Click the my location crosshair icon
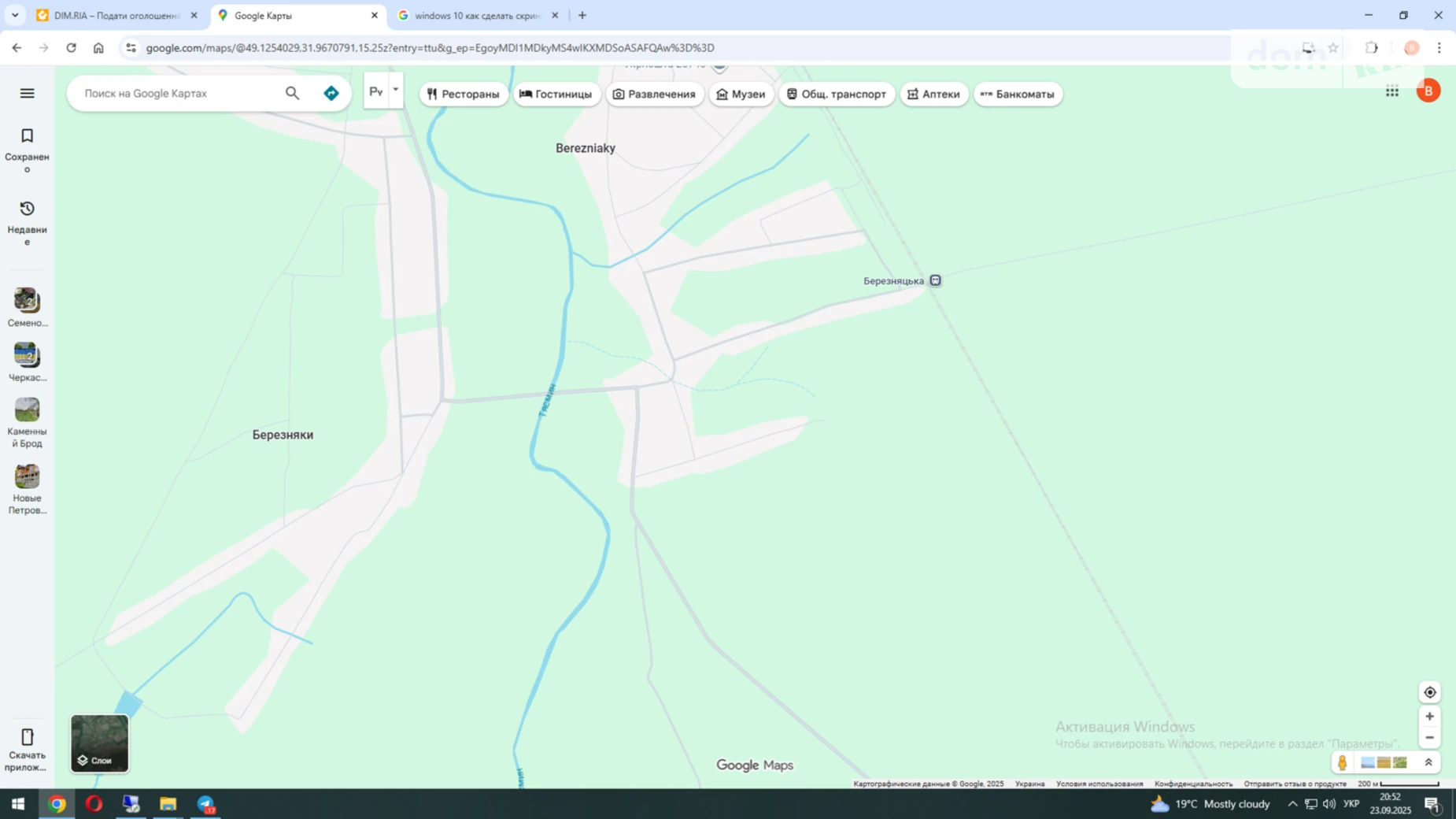1456x819 pixels. coord(1430,691)
